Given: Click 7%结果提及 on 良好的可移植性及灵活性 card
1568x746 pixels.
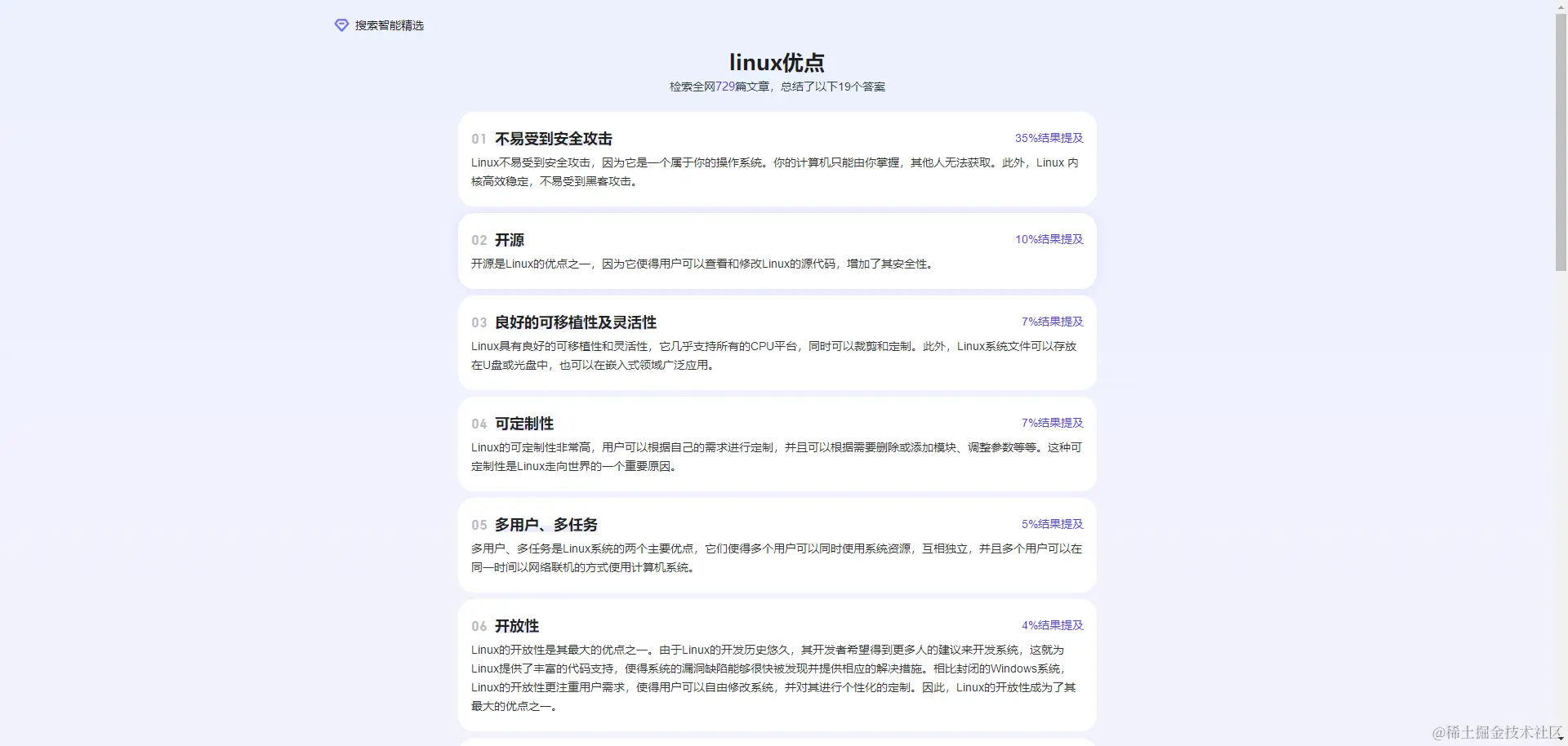Looking at the screenshot, I should coord(1052,322).
